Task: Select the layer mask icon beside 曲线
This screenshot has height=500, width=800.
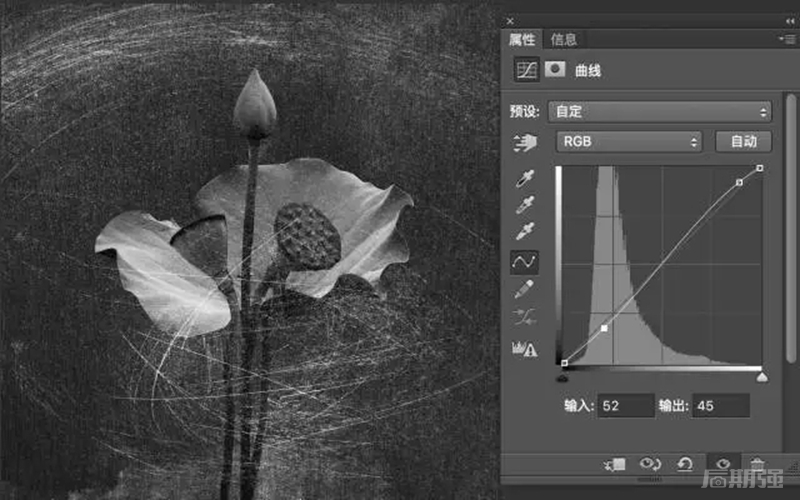Action: [555, 68]
